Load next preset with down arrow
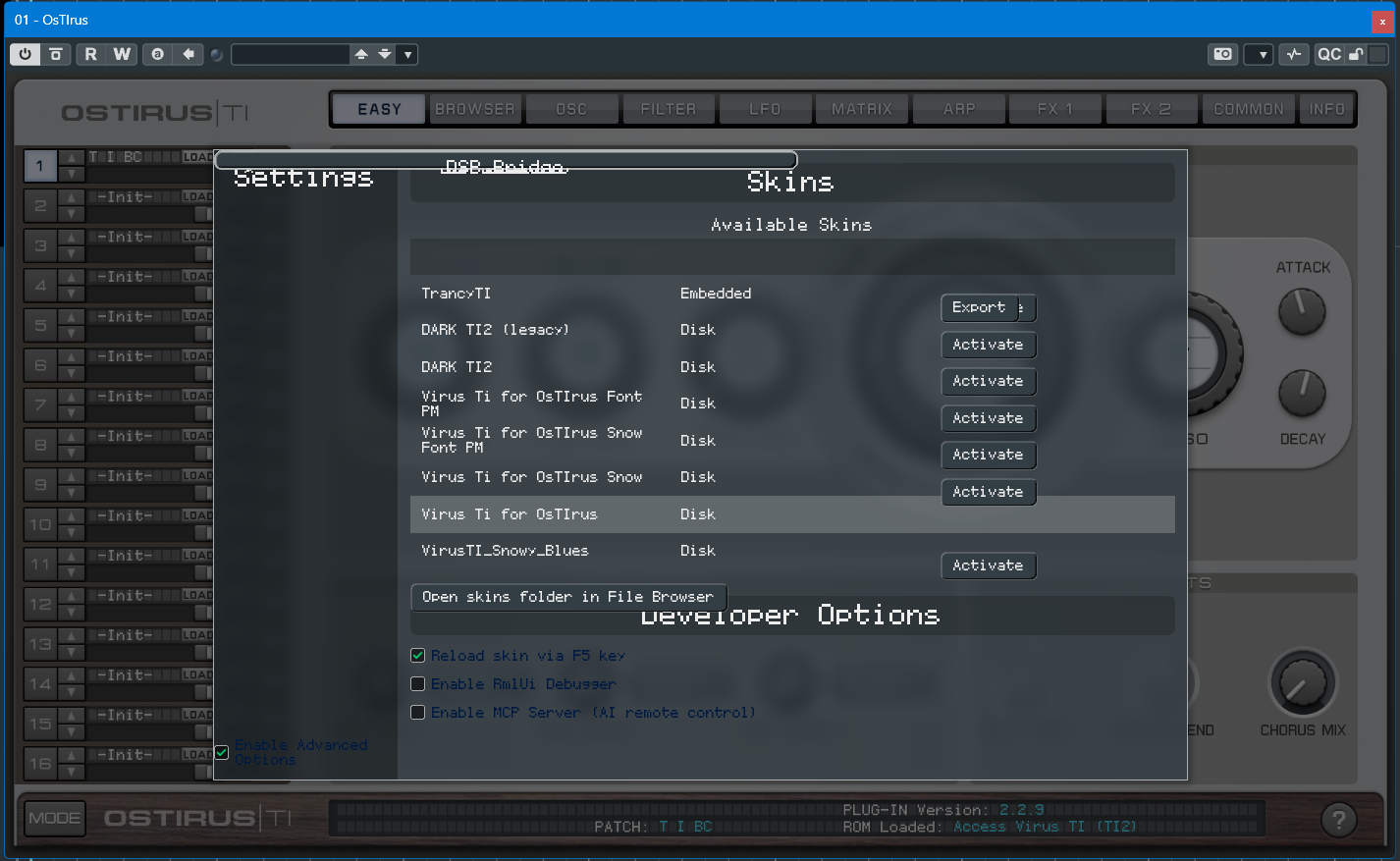This screenshot has width=1400, height=861. (x=385, y=54)
